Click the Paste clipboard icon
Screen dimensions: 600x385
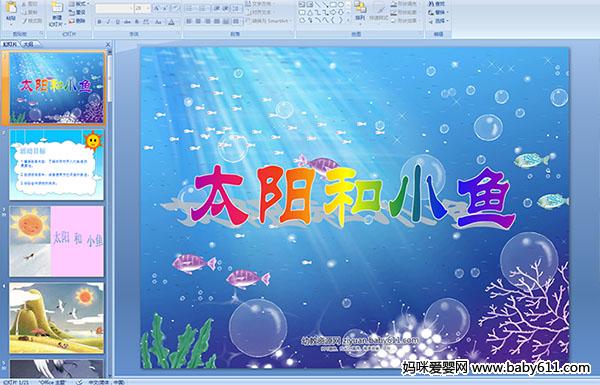11,7
